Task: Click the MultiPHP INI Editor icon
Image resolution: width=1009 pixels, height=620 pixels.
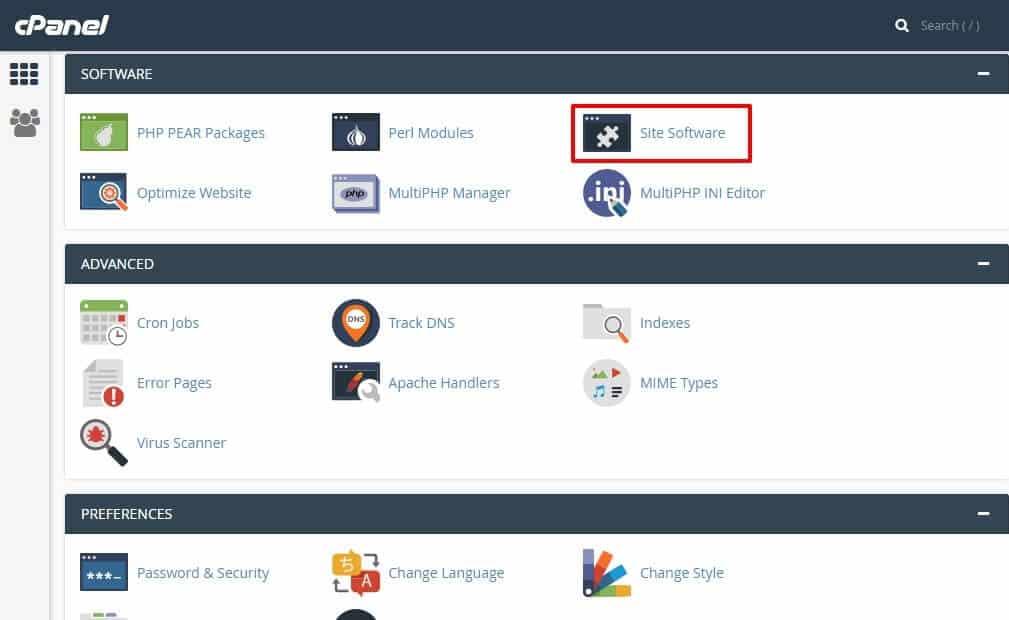Action: pos(606,193)
